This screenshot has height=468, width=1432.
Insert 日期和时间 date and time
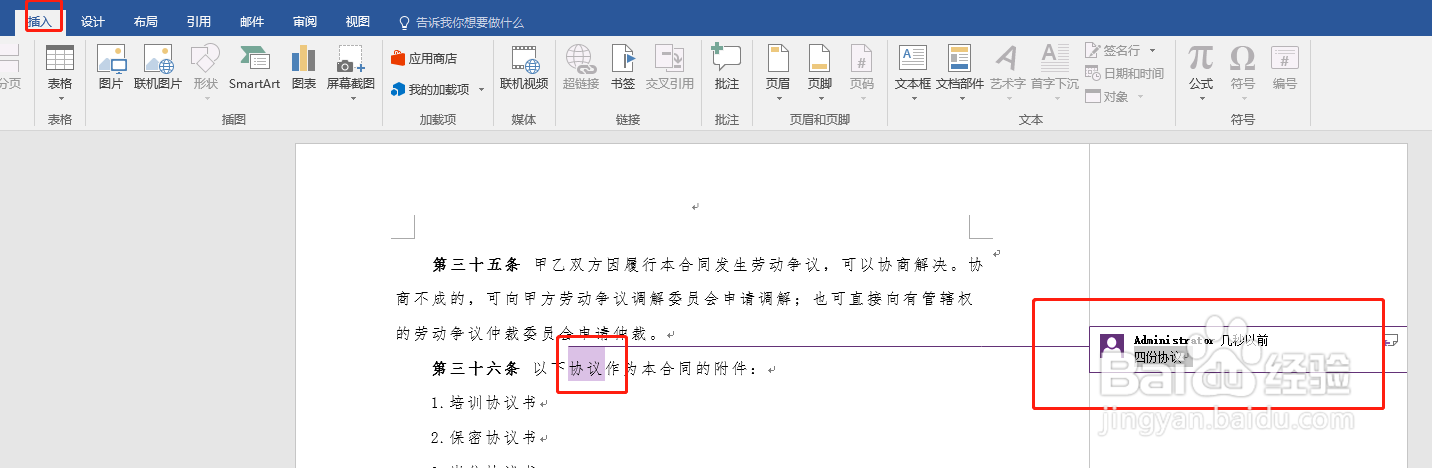1125,73
